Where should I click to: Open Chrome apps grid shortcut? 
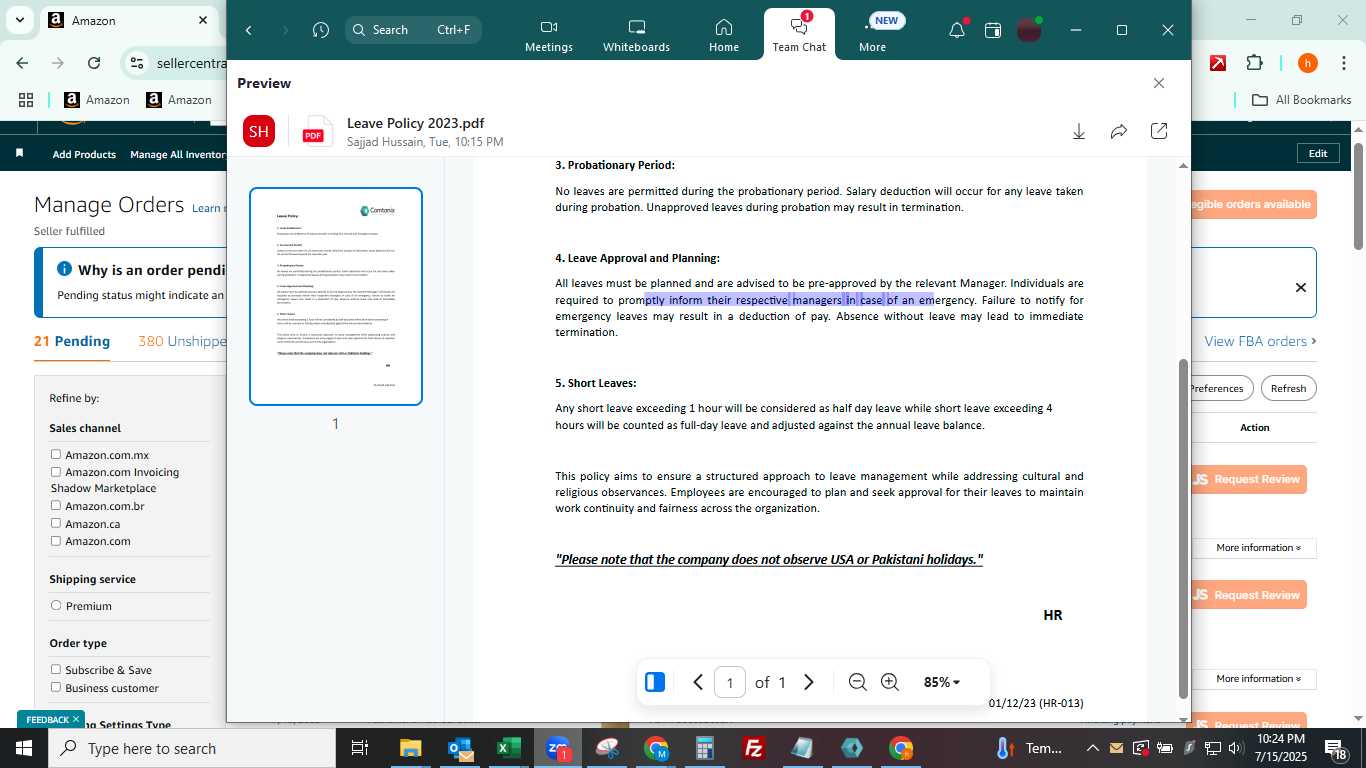point(26,100)
